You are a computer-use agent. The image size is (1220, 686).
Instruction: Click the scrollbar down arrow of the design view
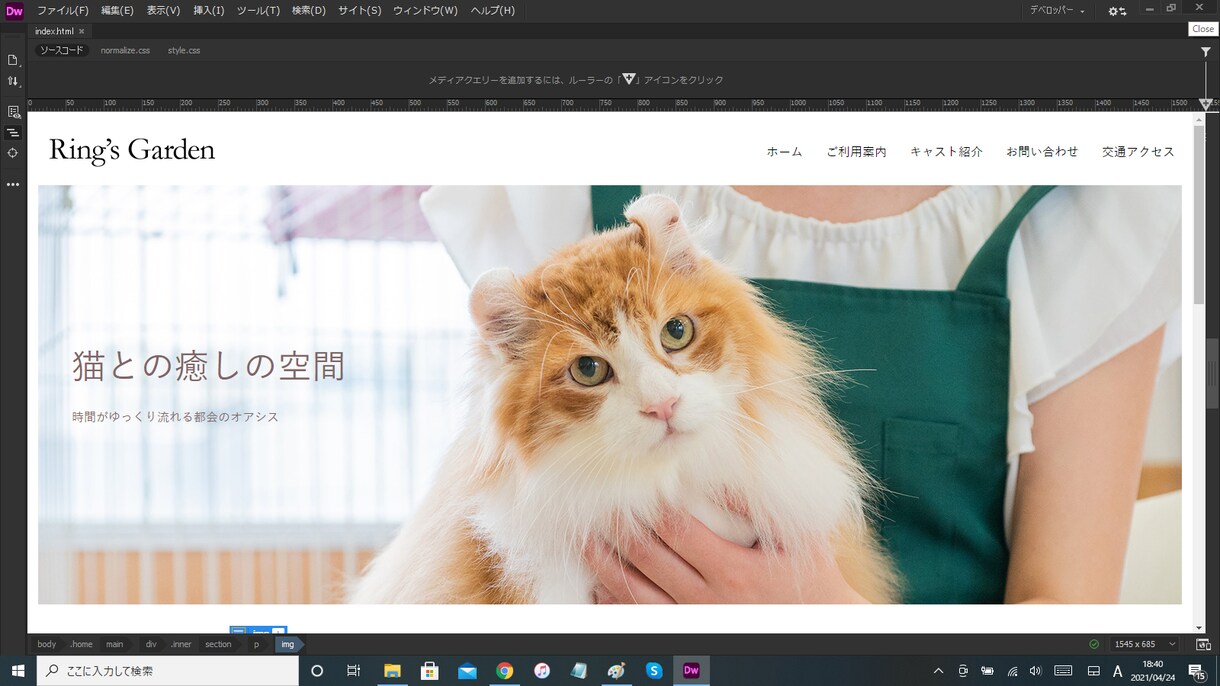[1199, 626]
